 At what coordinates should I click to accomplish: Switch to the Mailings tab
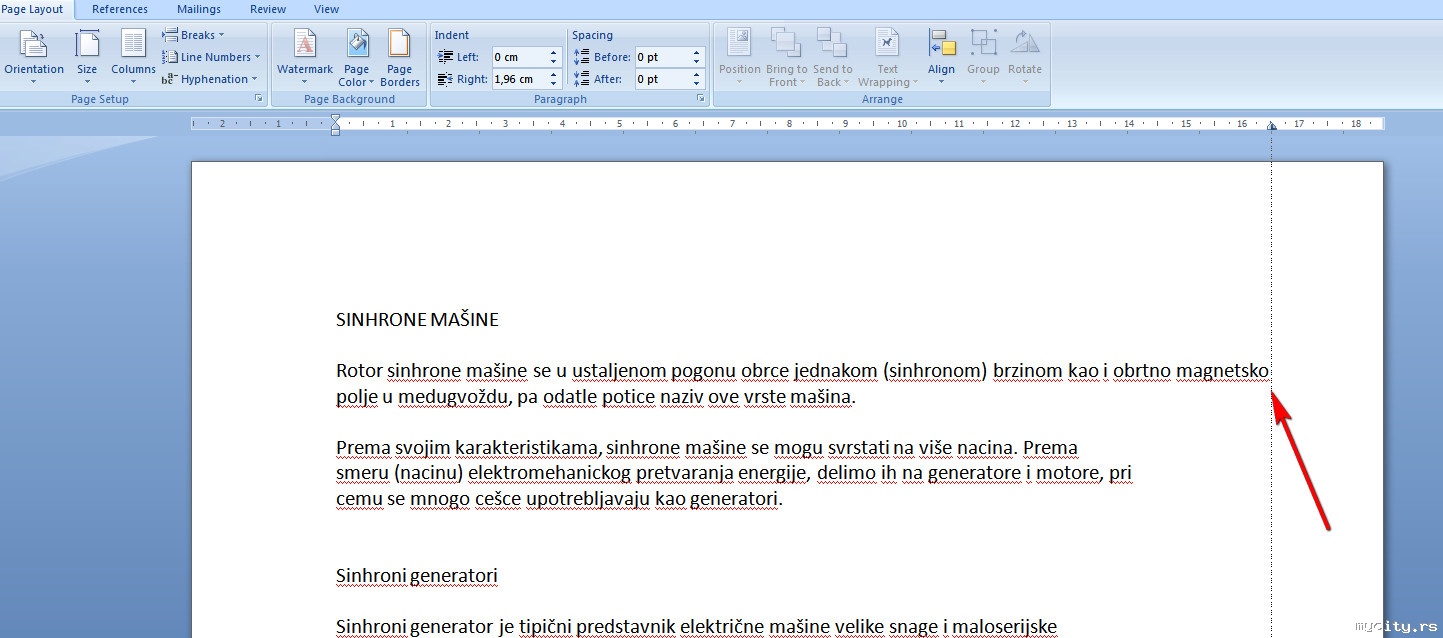[199, 9]
